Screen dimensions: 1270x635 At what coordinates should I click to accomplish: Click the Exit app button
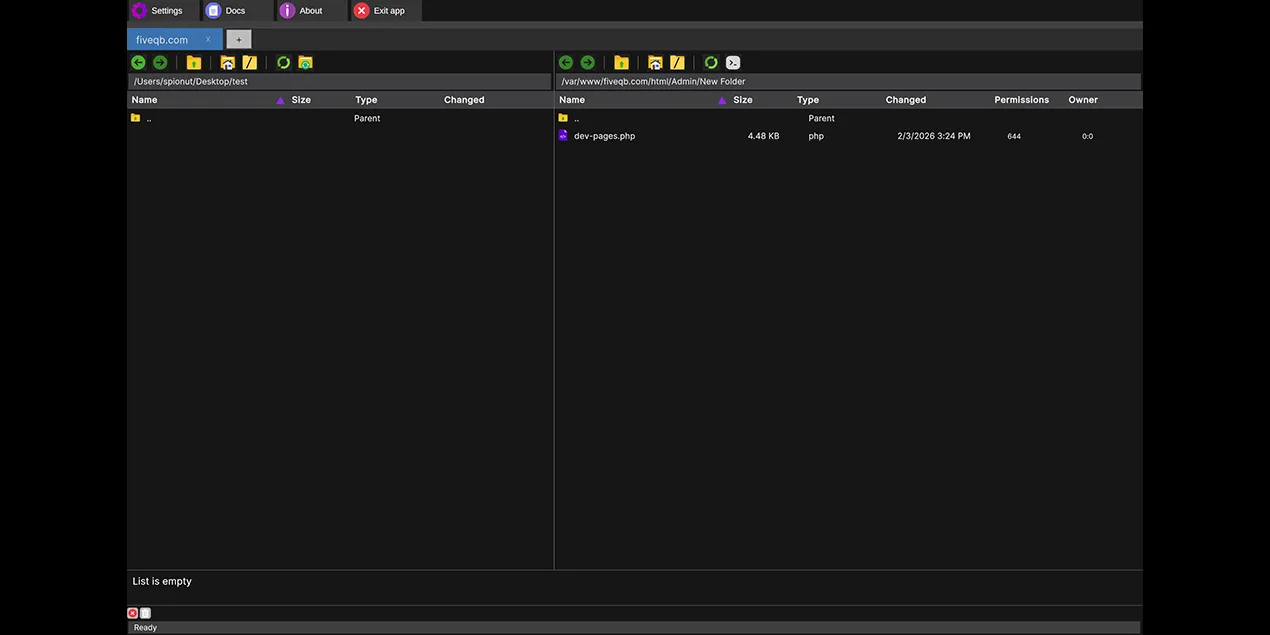[x=383, y=10]
